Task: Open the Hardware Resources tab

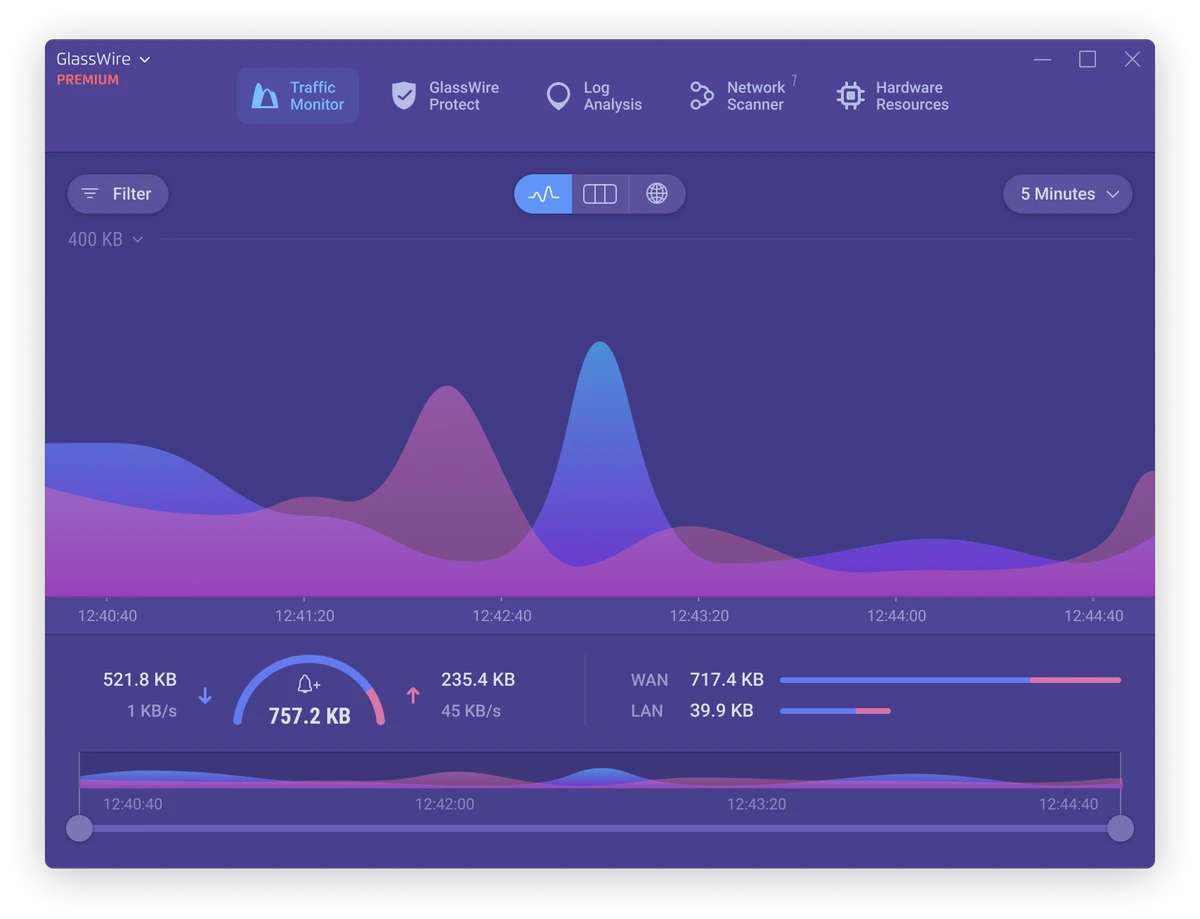Action: tap(892, 96)
